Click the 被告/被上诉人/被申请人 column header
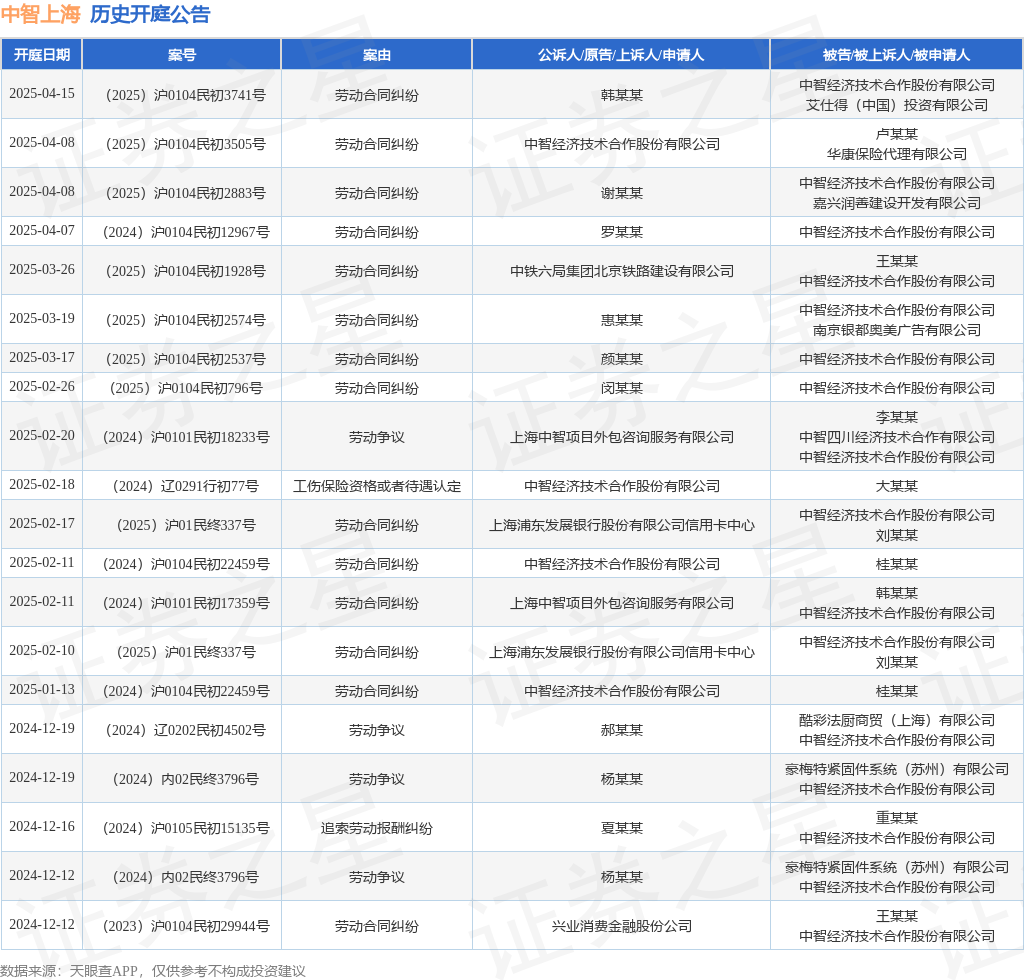Screen dimensions: 1024x980 [x=896, y=55]
